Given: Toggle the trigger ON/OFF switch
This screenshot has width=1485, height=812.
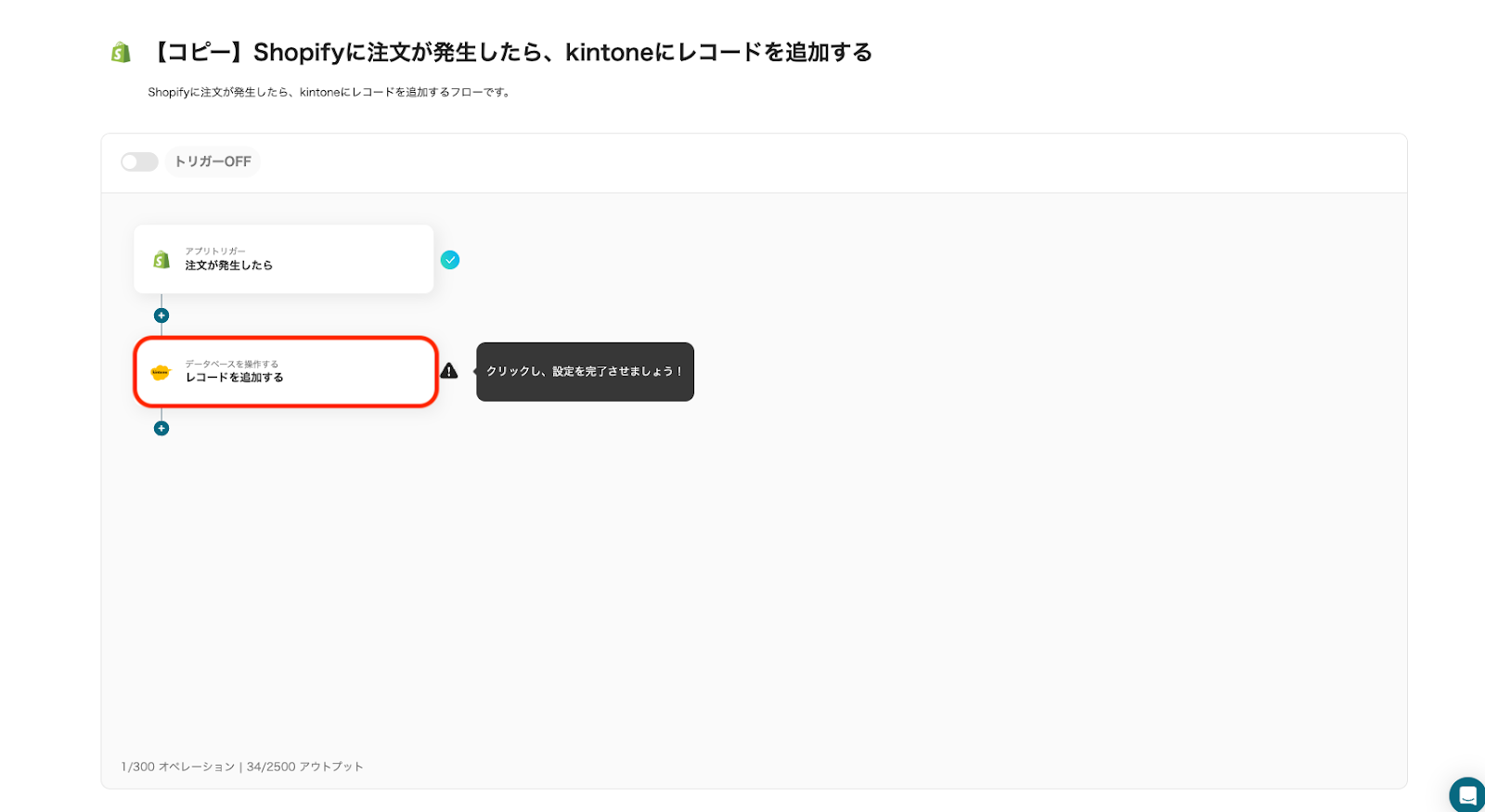Looking at the screenshot, I should [x=139, y=162].
